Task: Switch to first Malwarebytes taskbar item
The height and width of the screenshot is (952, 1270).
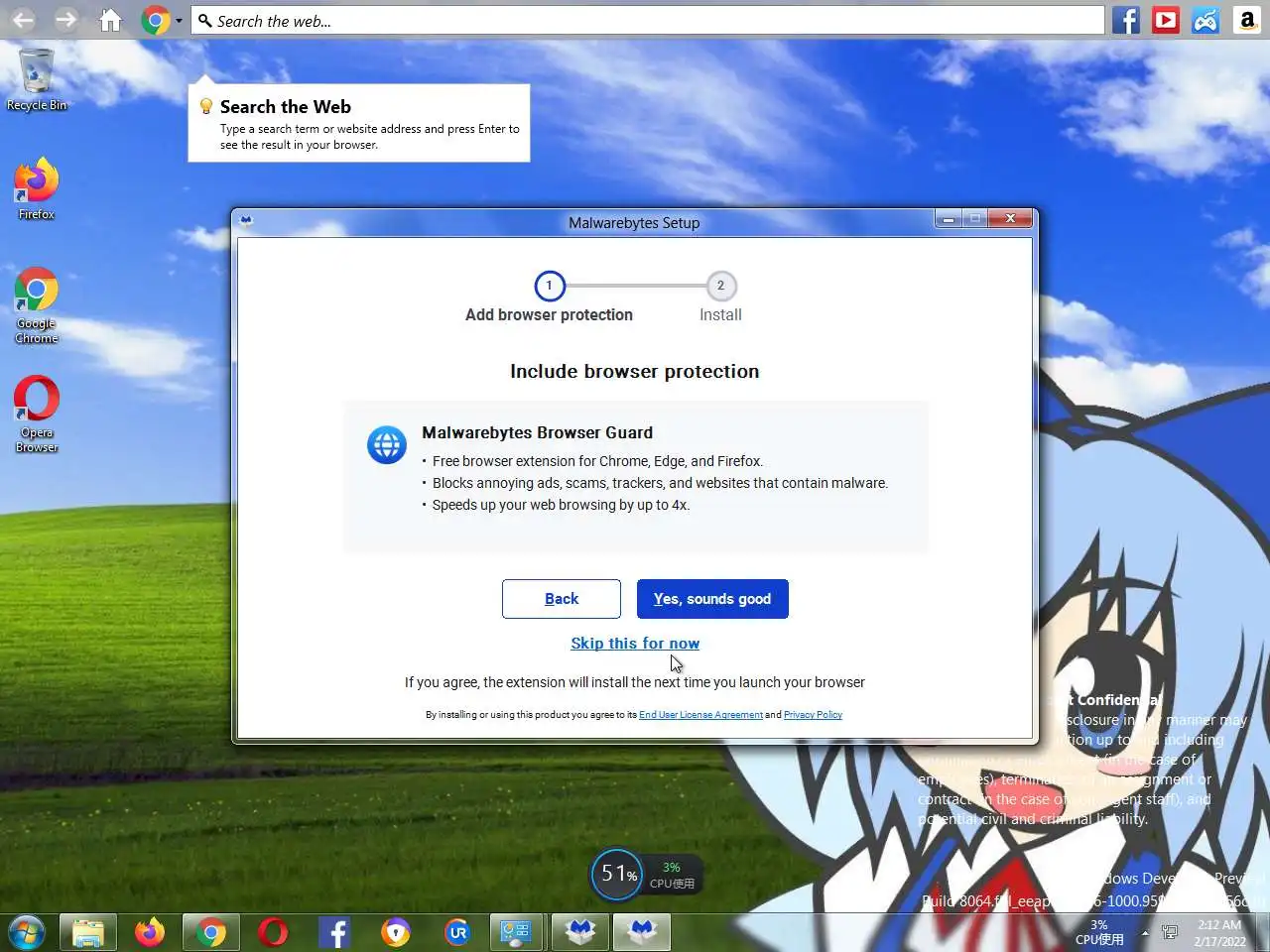Action: [580, 933]
